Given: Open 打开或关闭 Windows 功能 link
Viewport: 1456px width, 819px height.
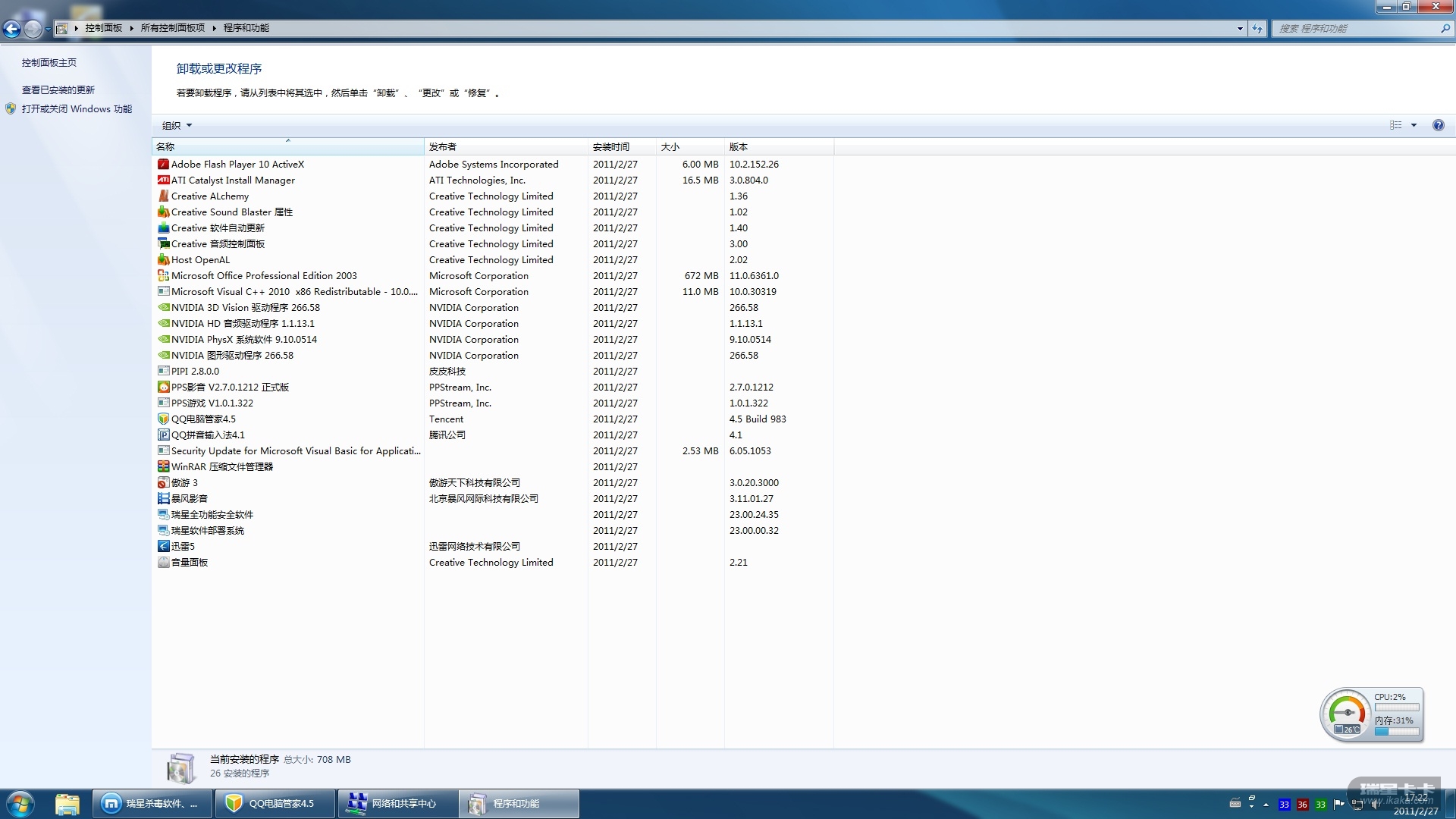Looking at the screenshot, I should tap(77, 108).
